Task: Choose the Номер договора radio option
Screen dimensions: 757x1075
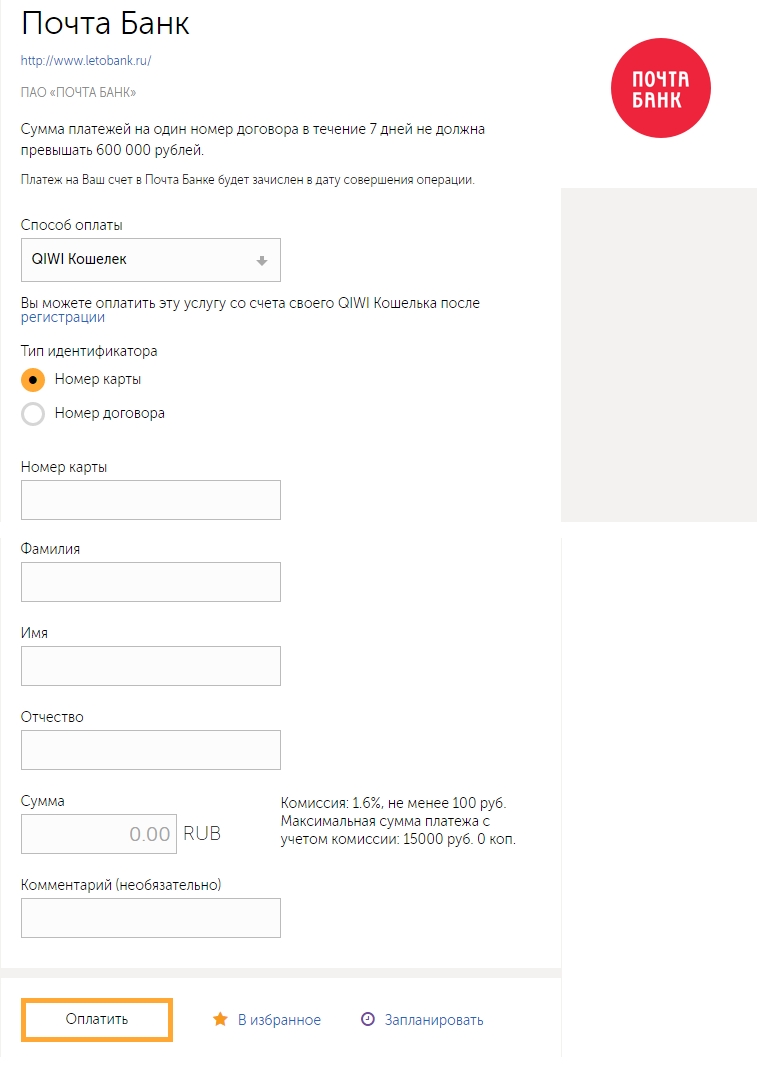Action: point(33,413)
